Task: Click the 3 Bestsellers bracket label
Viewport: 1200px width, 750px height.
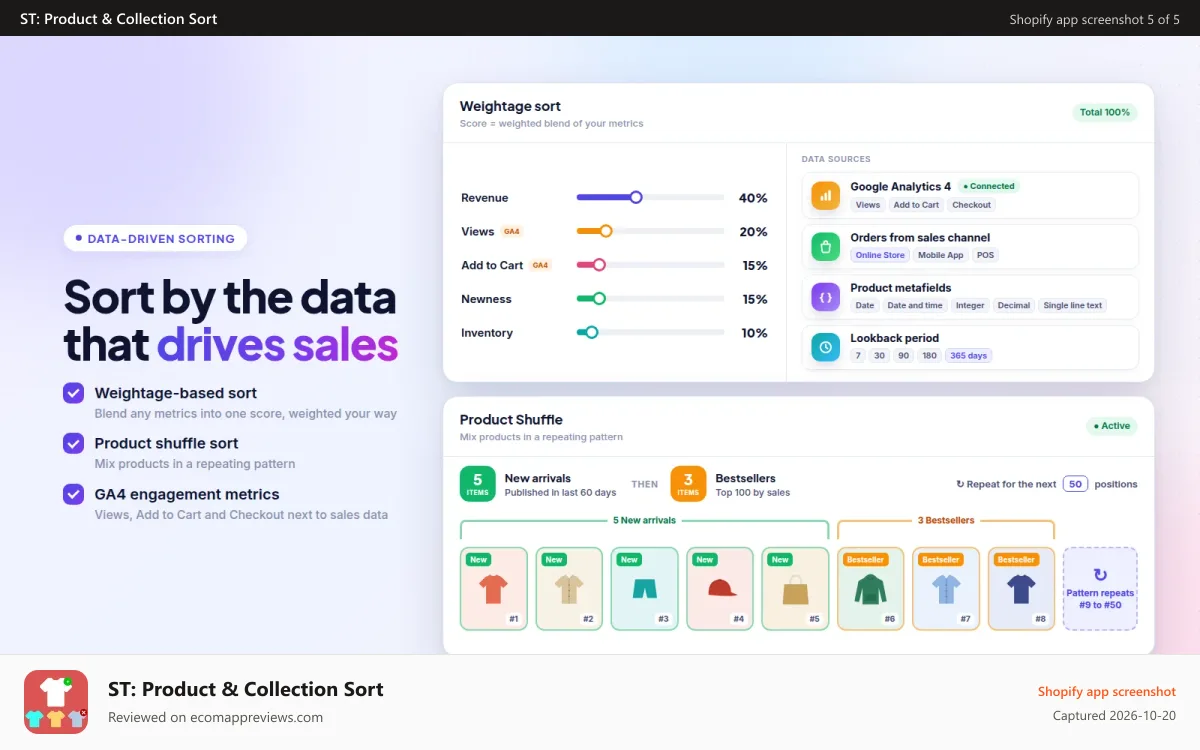Action: pyautogui.click(x=946, y=520)
